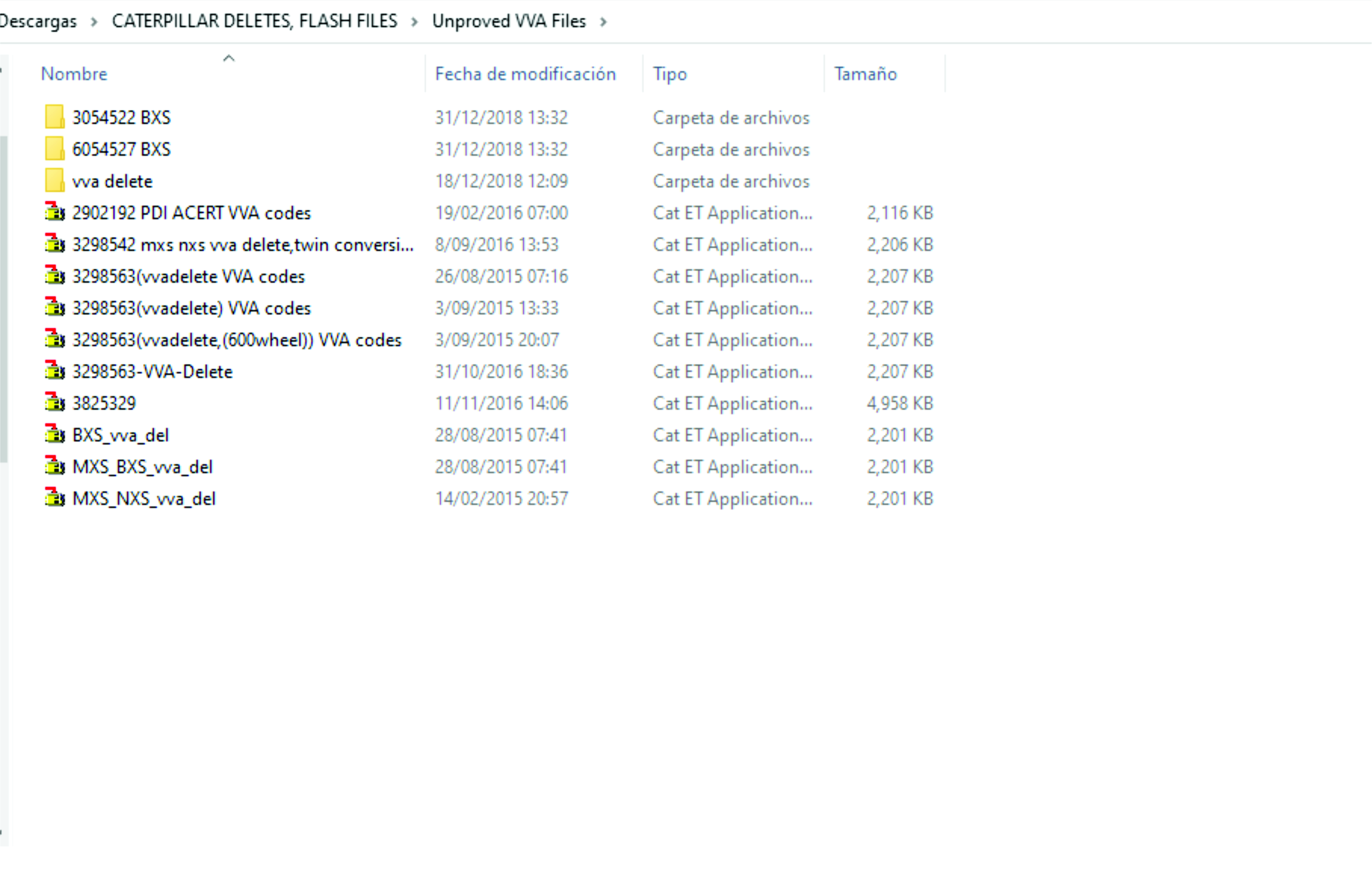Screen dimensions: 1372x874
Task: Select the folder name vva delete
Action: (113, 181)
